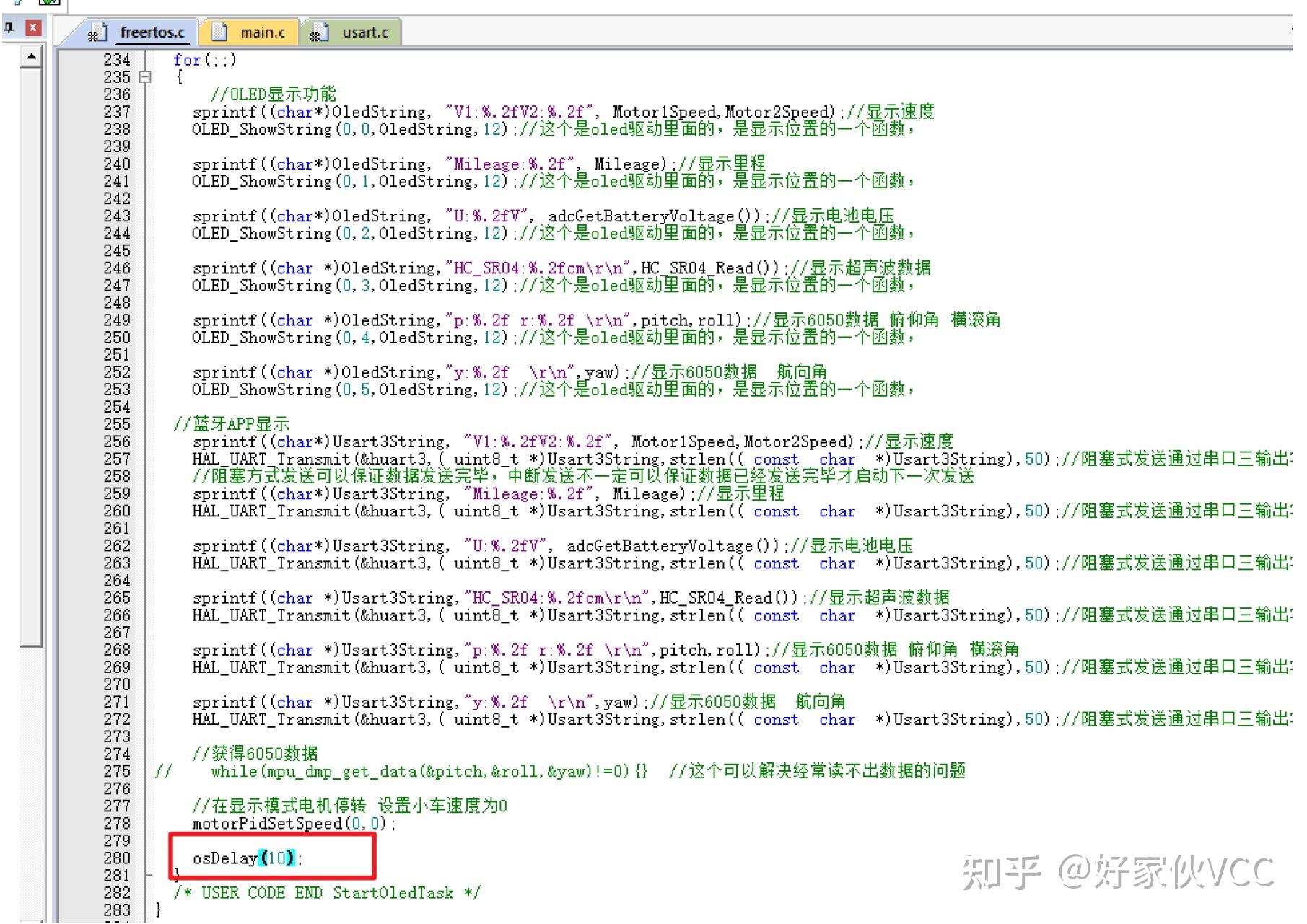This screenshot has height=924, width=1307.
Task: Select the highlighted (10) parameter text
Action: [x=276, y=858]
